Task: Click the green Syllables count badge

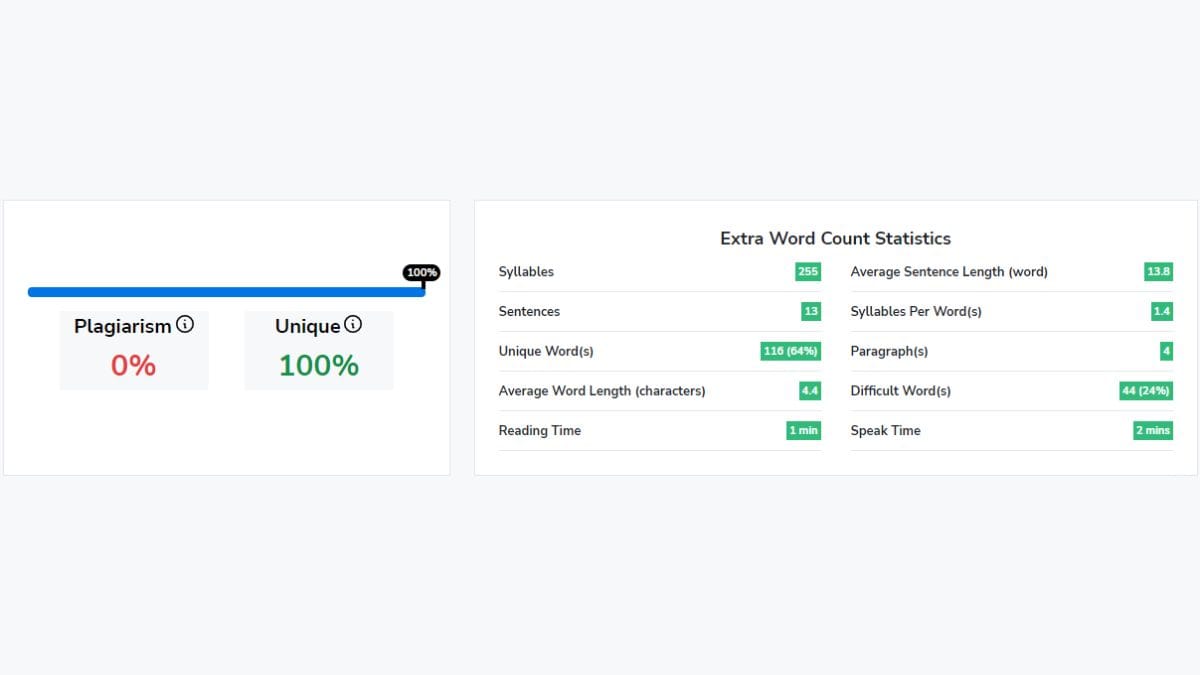Action: 806,271
